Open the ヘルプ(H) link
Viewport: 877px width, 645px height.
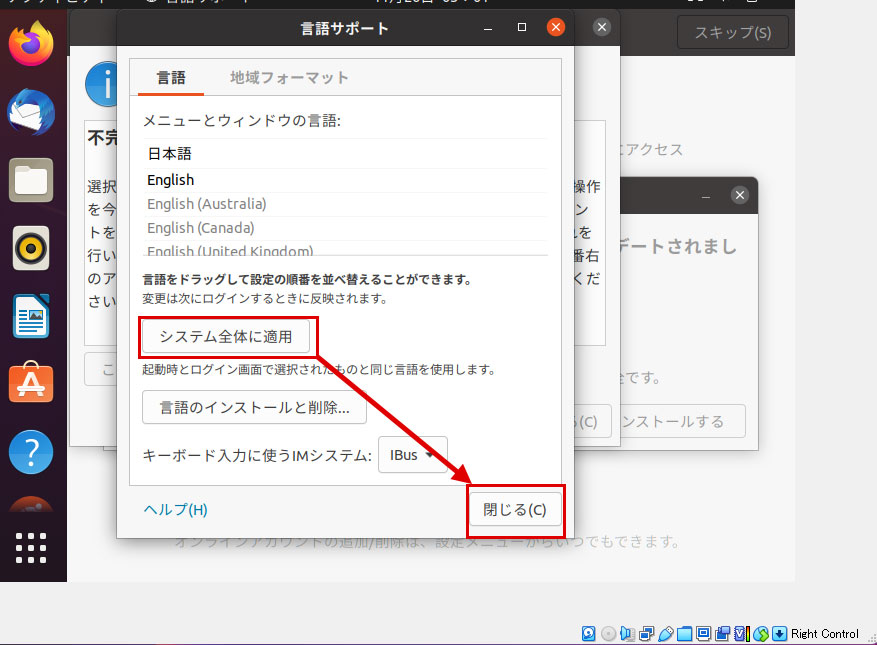pos(176,510)
